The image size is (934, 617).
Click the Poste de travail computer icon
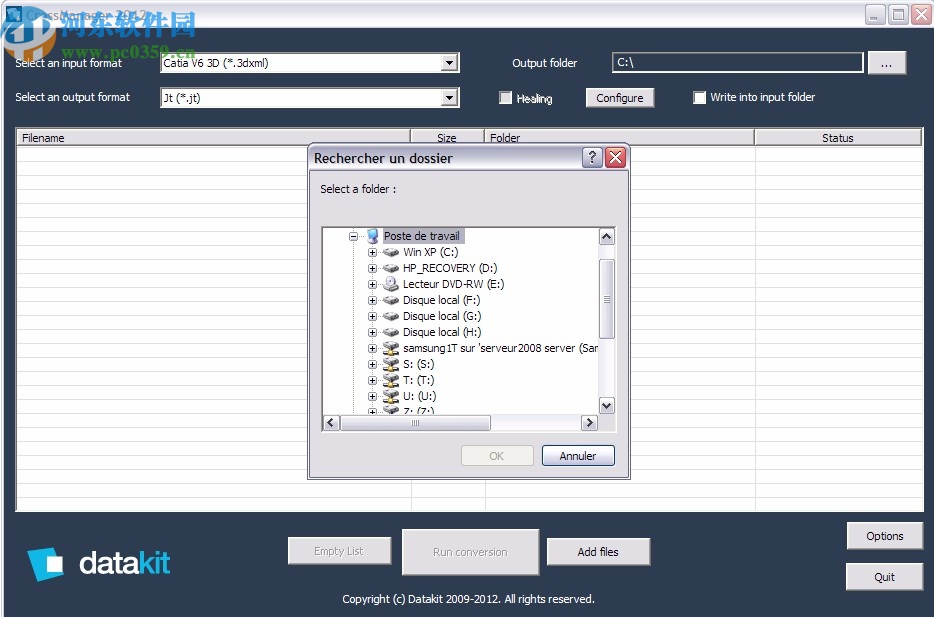(x=371, y=236)
